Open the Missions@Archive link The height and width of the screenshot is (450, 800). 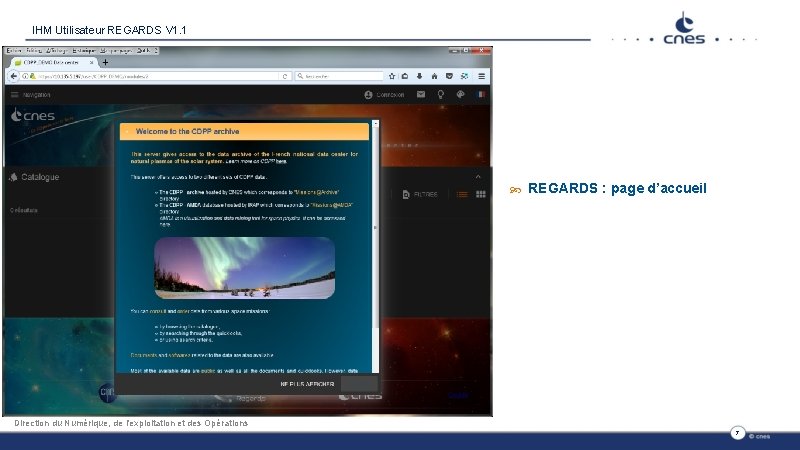tap(317, 192)
